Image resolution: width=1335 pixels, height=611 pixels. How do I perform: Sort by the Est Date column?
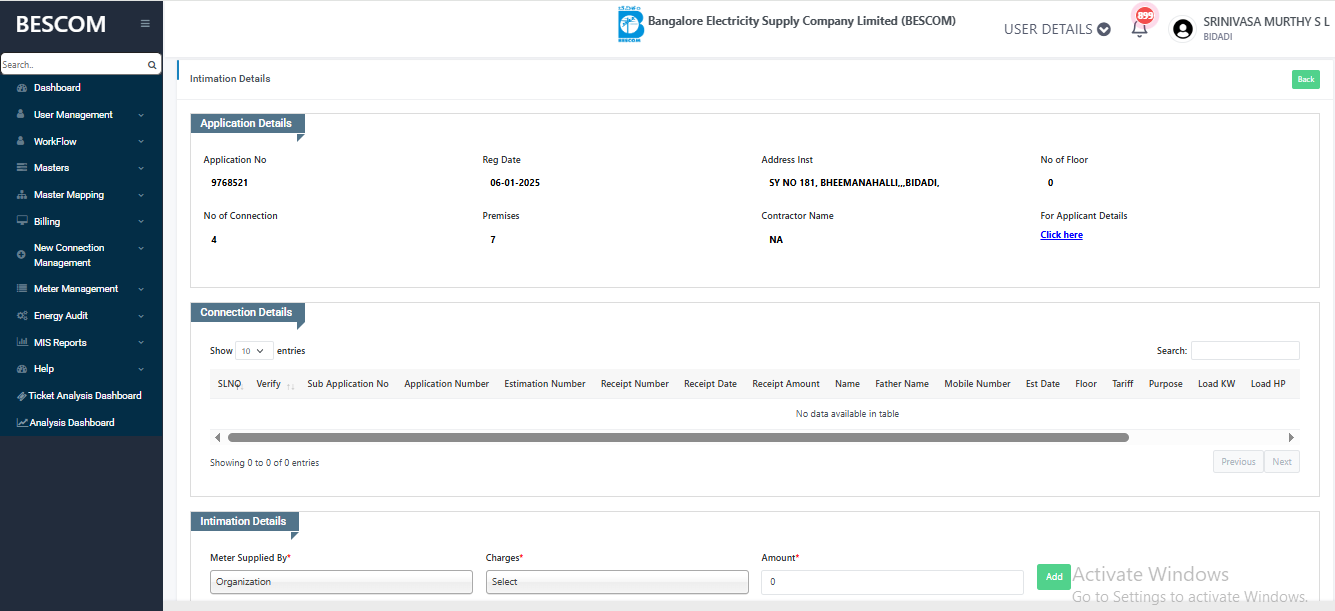point(1043,384)
